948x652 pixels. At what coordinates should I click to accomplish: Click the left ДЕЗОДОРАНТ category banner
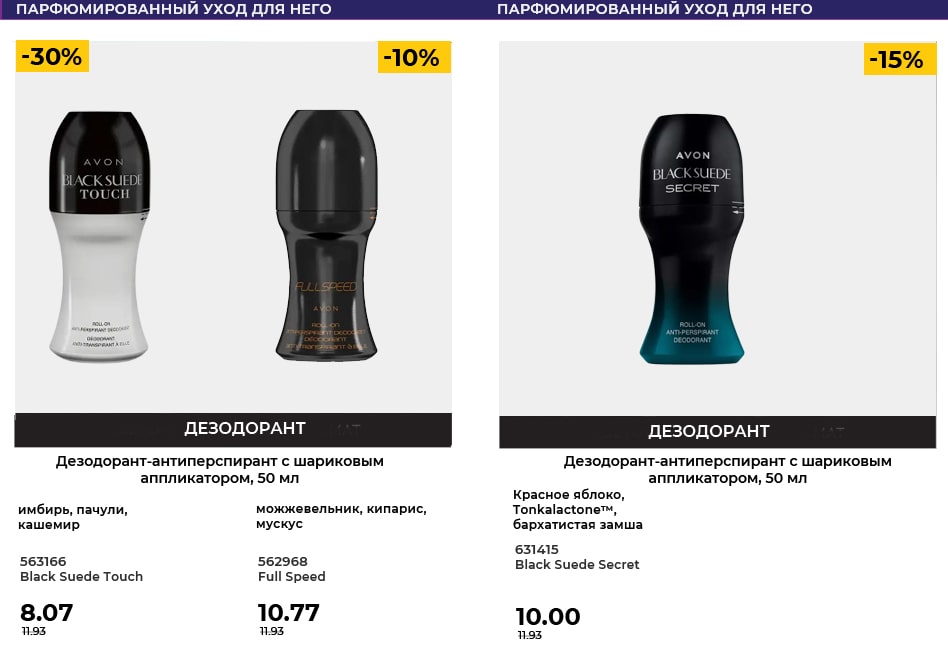click(x=244, y=429)
